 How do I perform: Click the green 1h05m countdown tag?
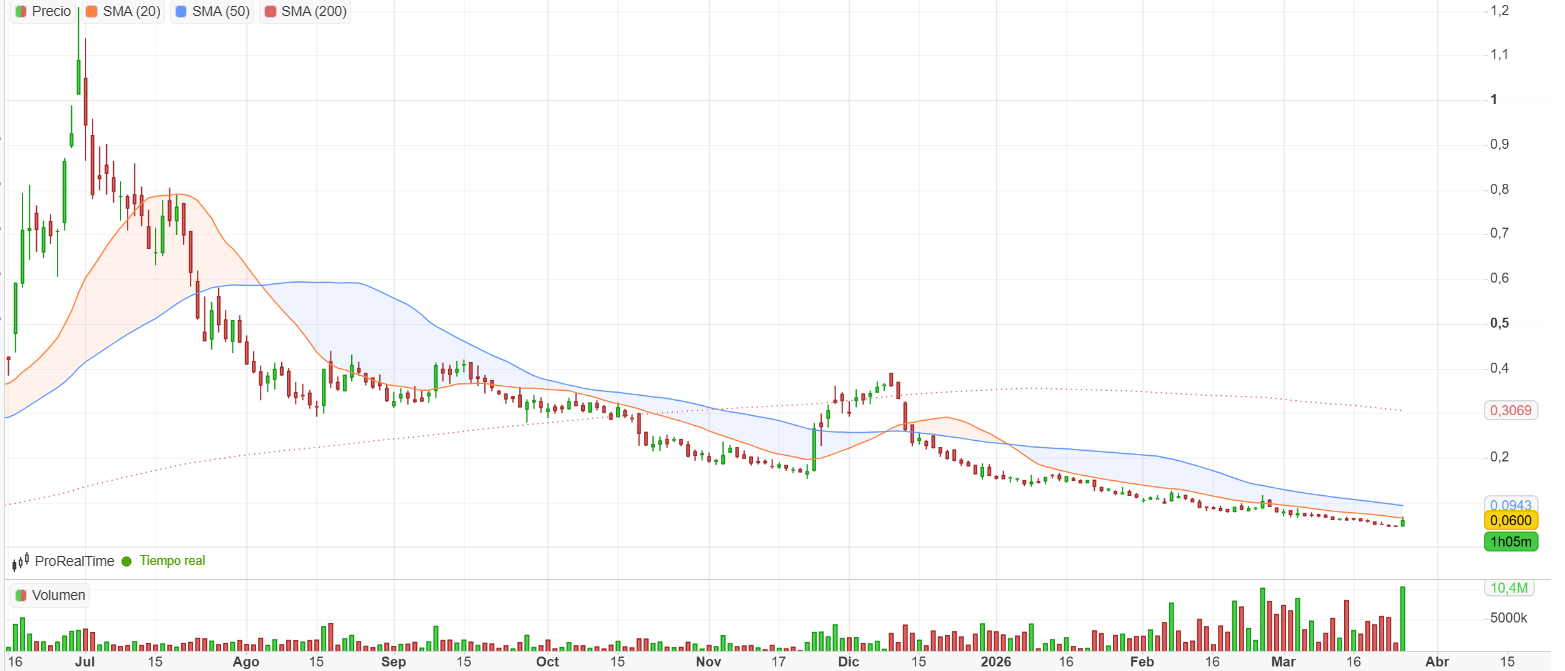click(x=1511, y=542)
